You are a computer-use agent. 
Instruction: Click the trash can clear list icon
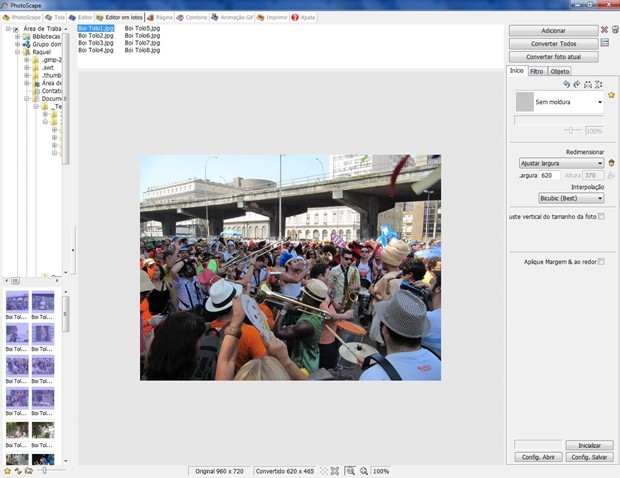pyautogui.click(x=614, y=30)
